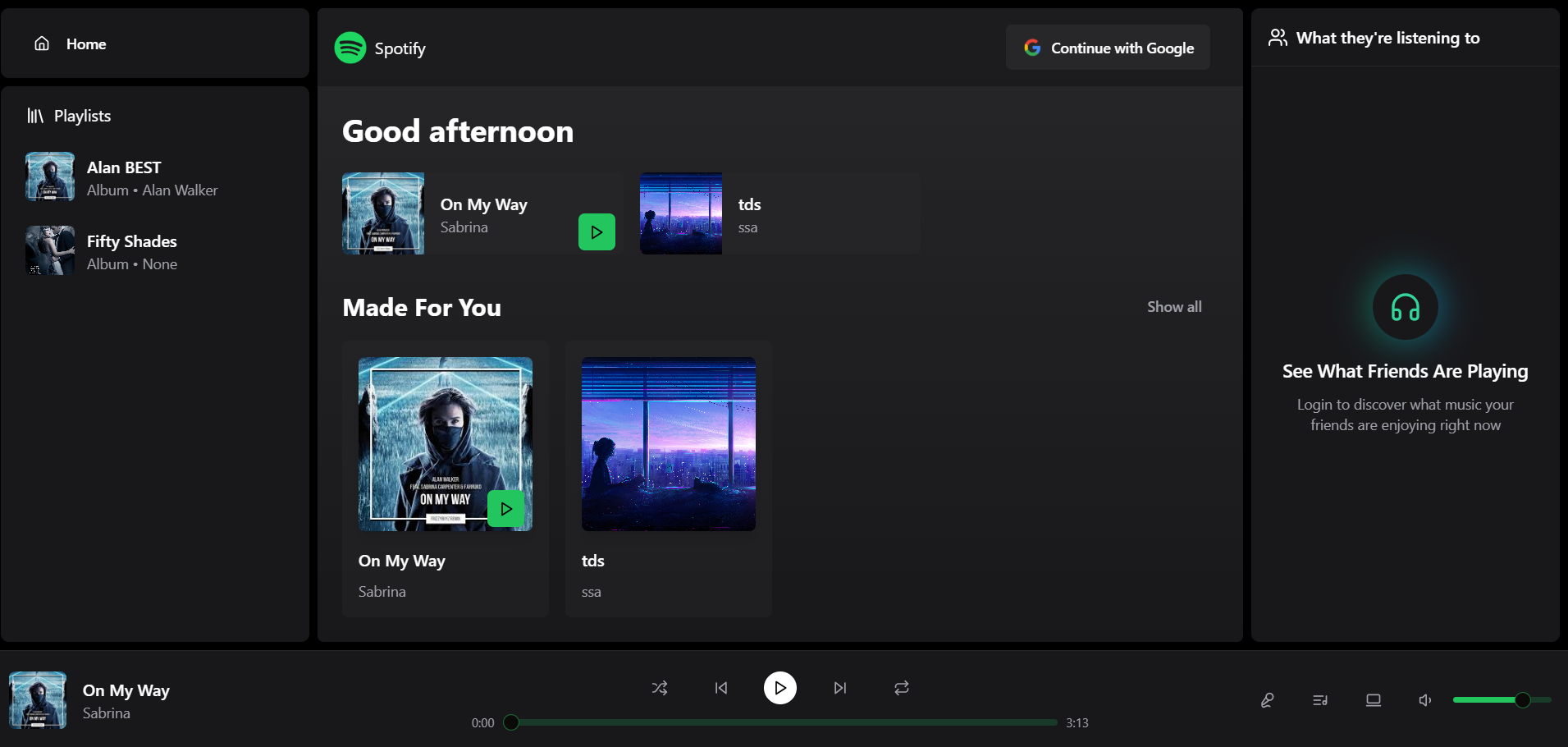Click On My Way title in player bar
Screen dimensions: 1568x747
click(126, 690)
